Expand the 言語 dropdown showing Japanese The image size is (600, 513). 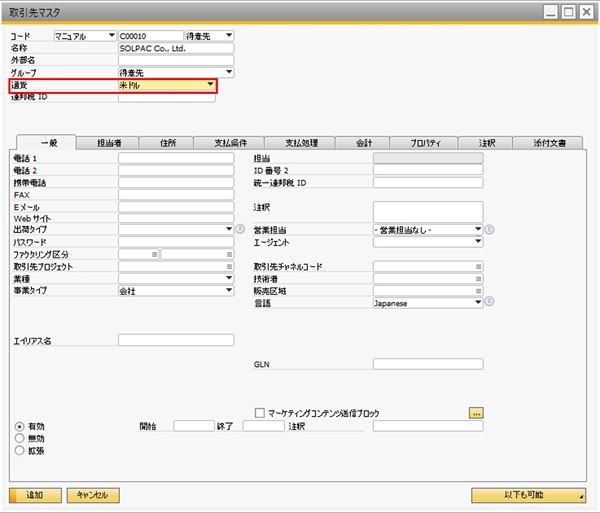point(478,303)
